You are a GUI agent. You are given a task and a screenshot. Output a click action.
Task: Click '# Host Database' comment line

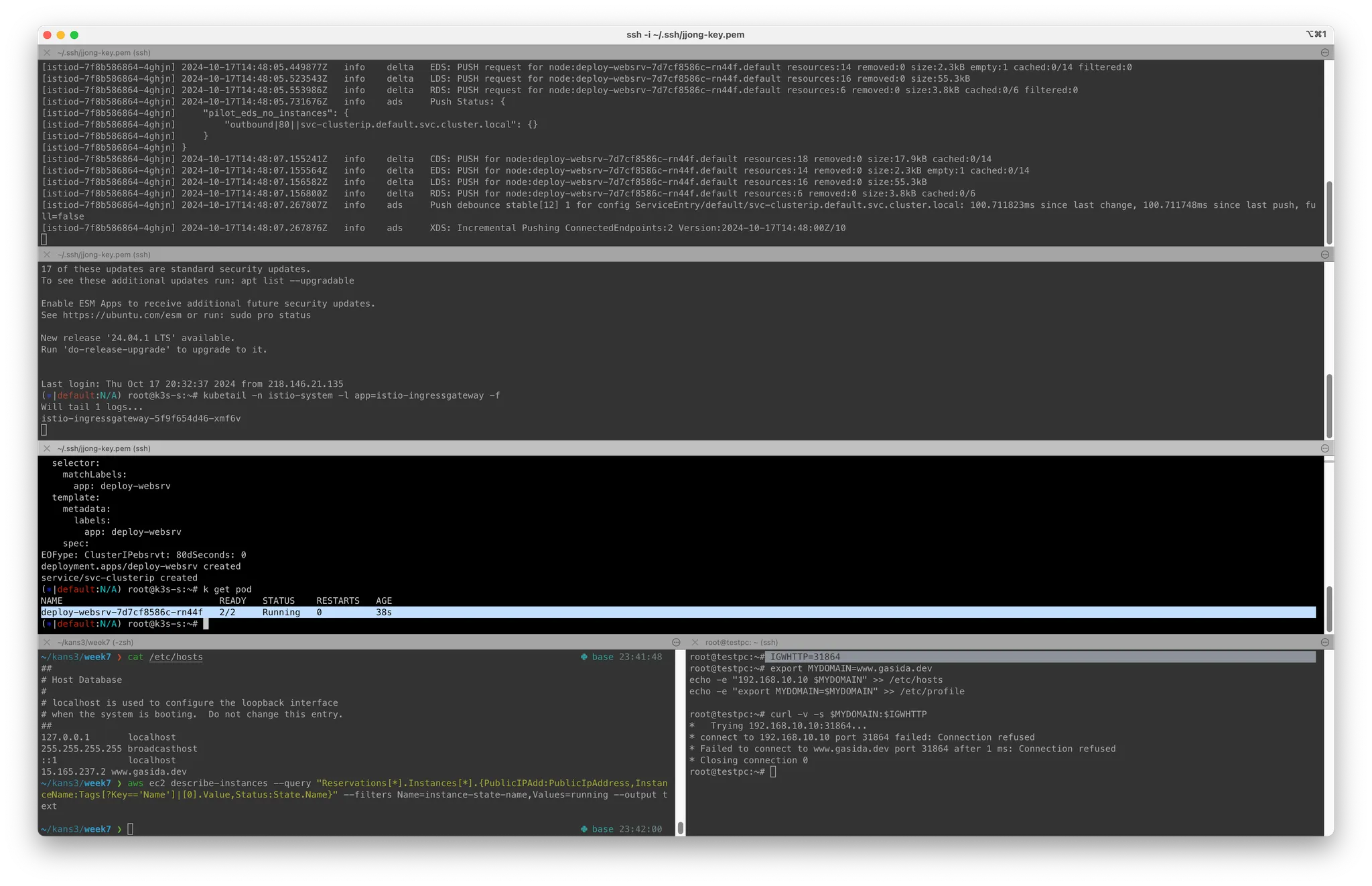(x=81, y=680)
